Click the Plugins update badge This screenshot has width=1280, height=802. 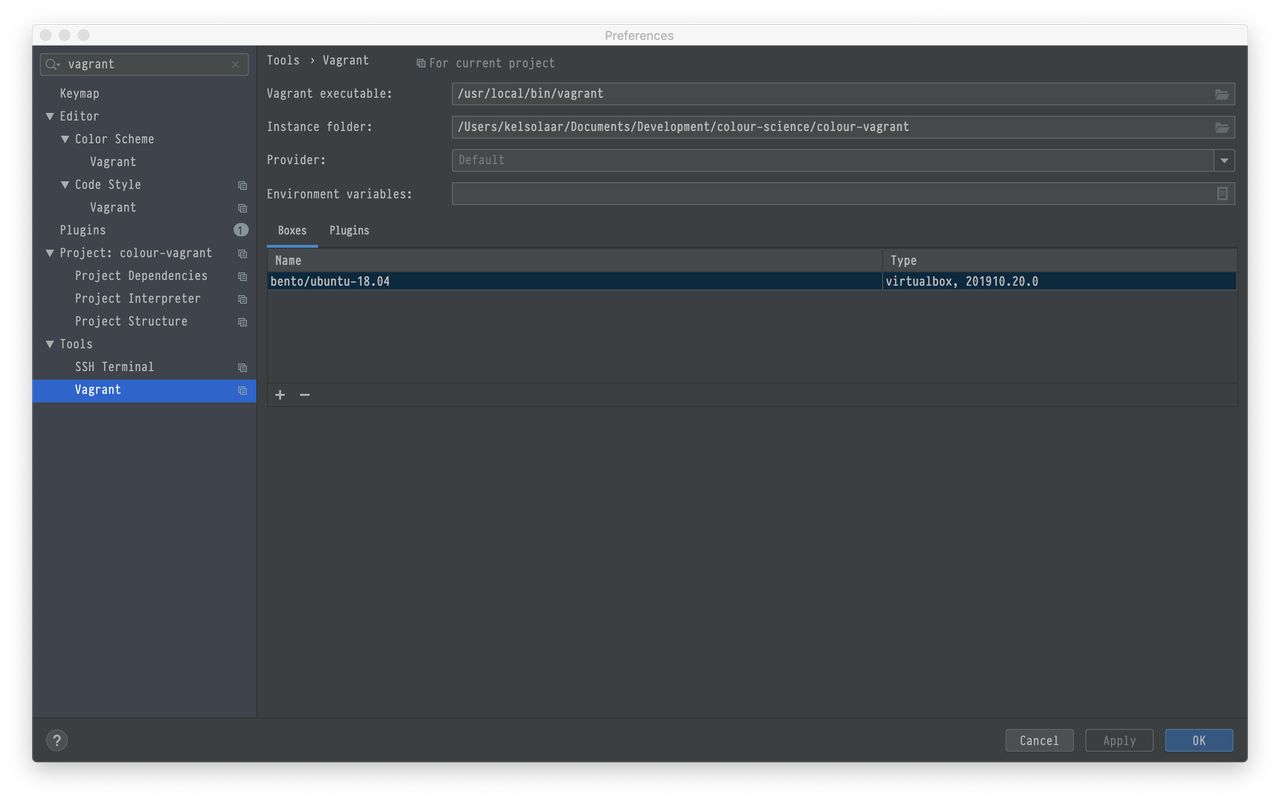tap(241, 230)
